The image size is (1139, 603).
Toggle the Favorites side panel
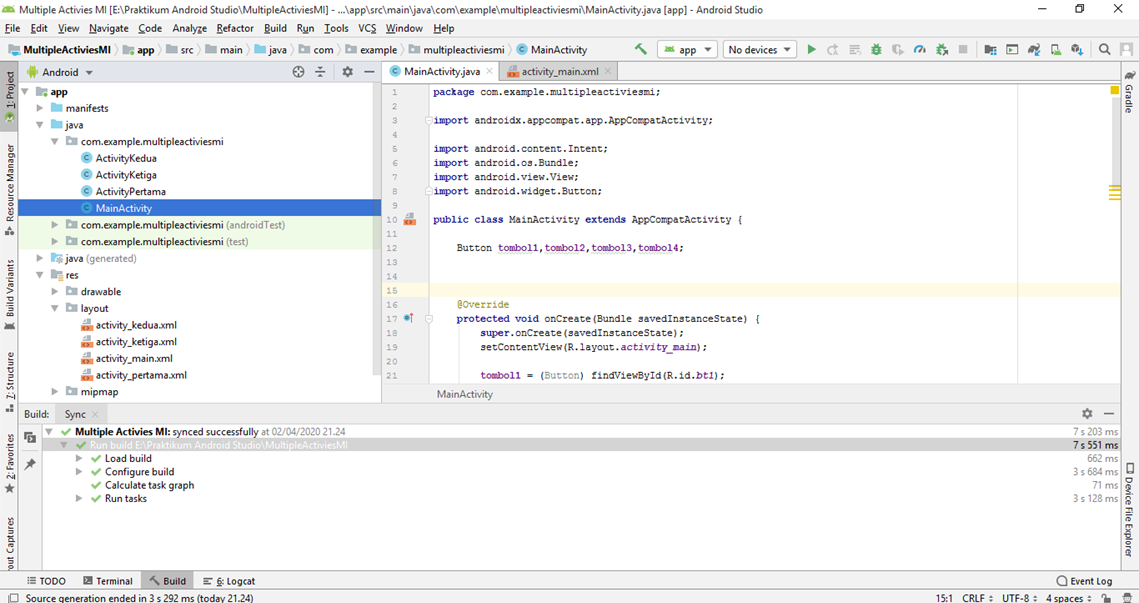pyautogui.click(x=9, y=464)
